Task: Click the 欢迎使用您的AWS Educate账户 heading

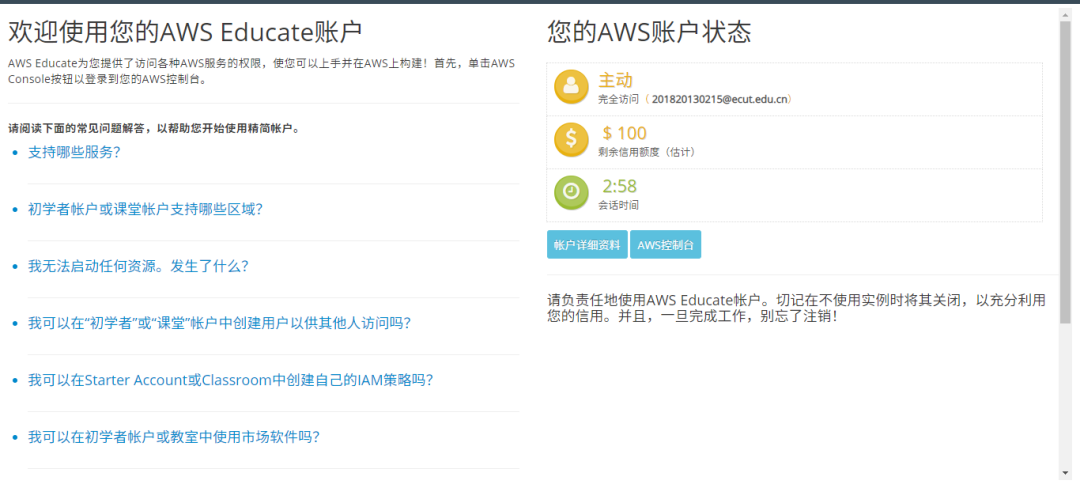Action: coord(185,32)
